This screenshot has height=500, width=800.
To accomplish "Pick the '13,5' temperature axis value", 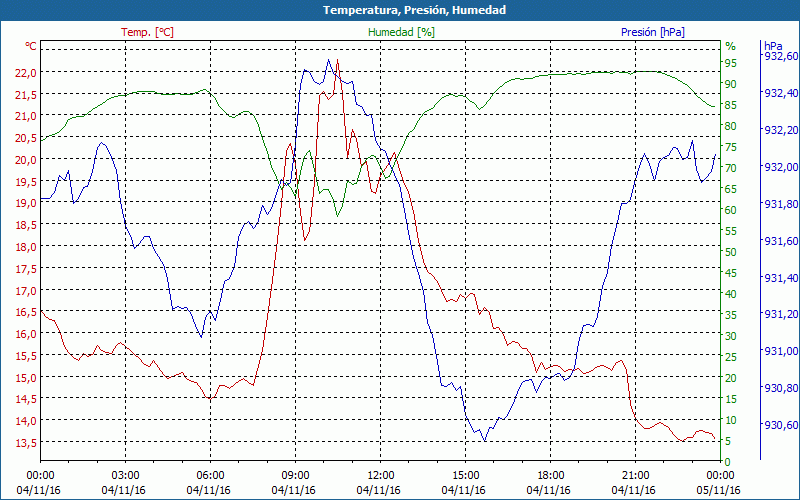I will click(27, 443).
